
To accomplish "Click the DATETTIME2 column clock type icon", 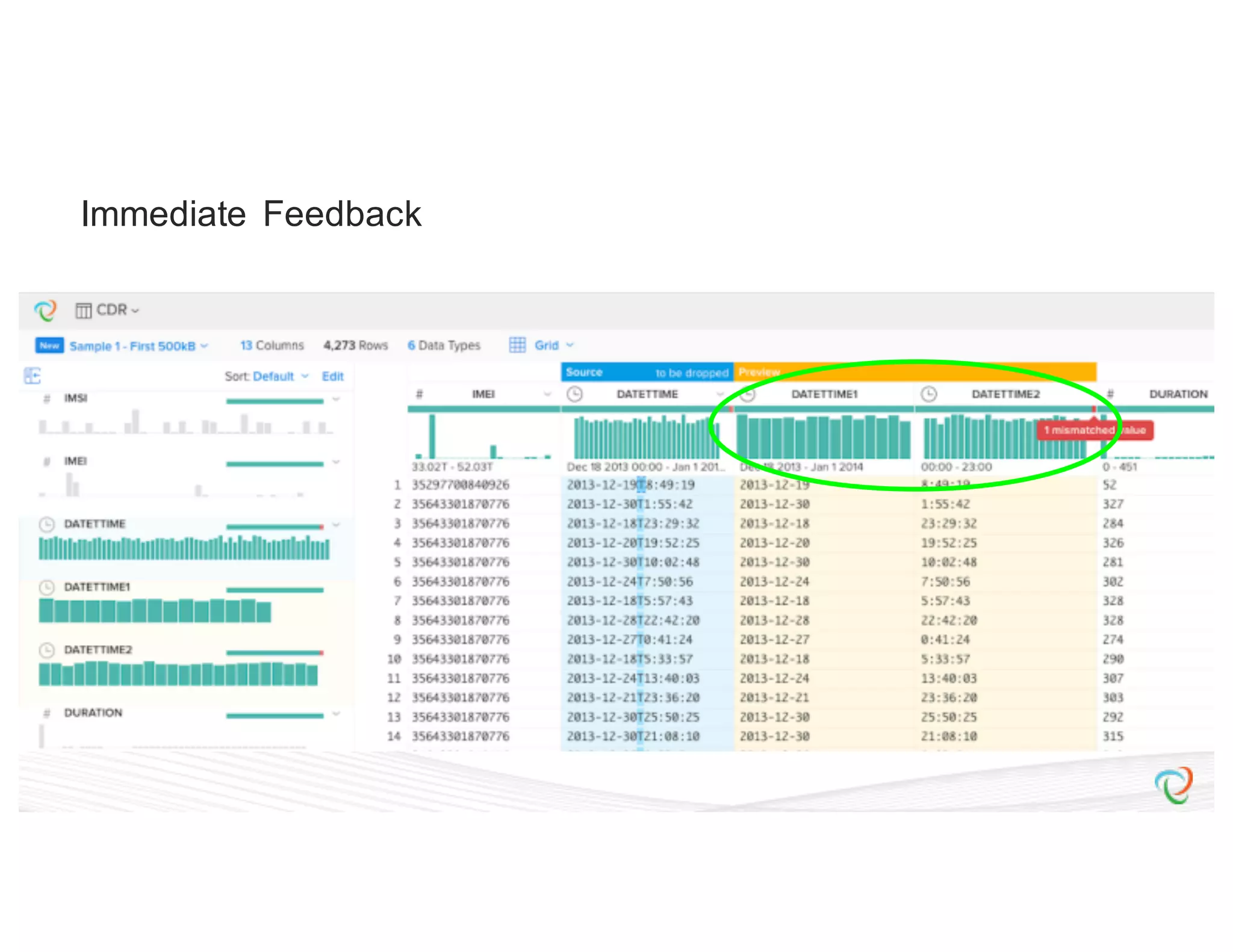I will tap(929, 394).
